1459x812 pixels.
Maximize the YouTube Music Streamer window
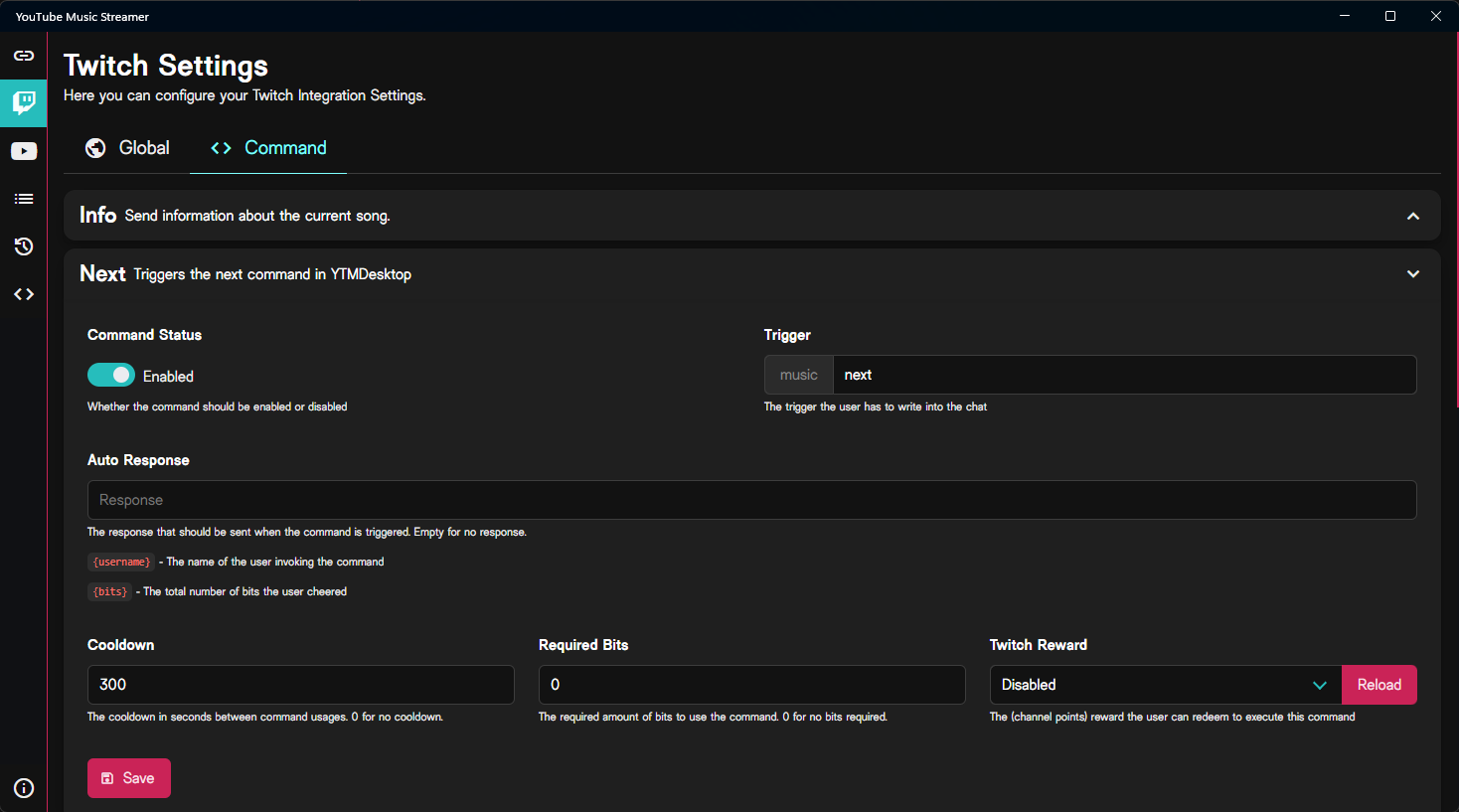[1390, 16]
